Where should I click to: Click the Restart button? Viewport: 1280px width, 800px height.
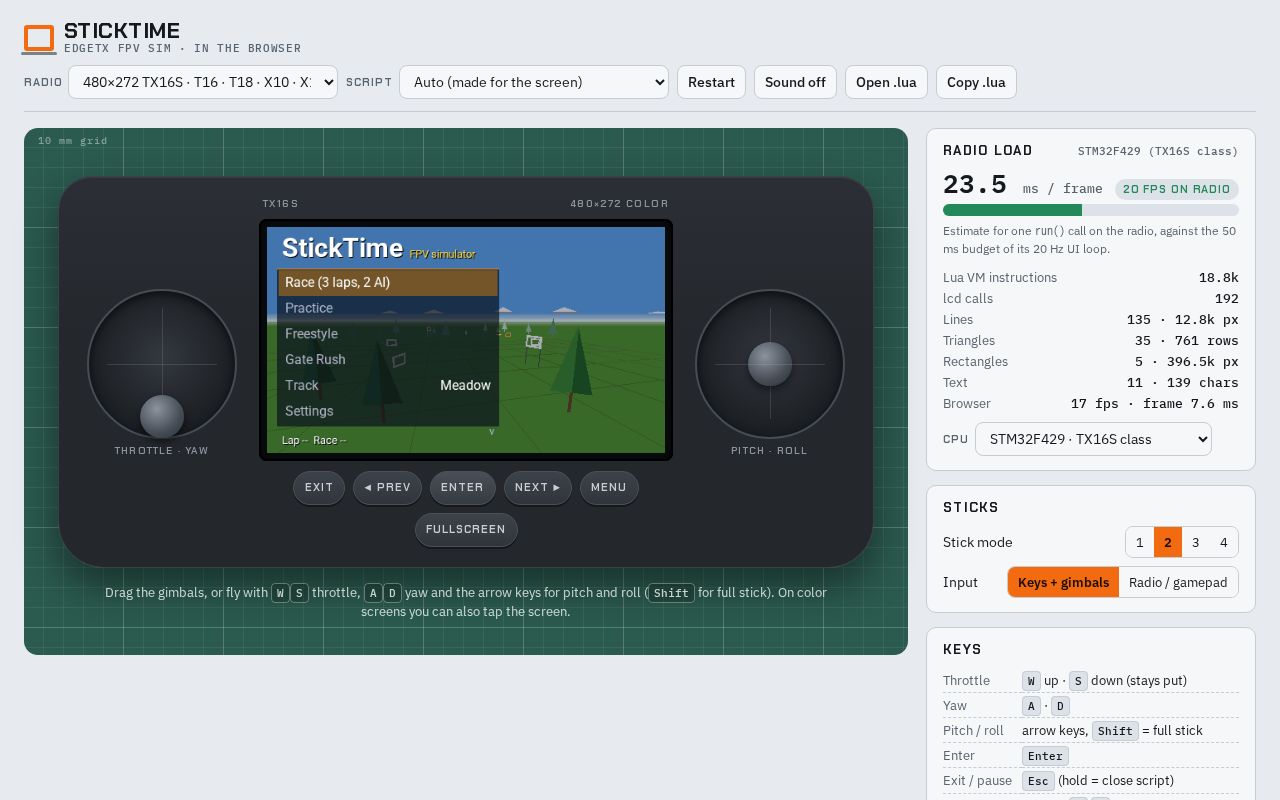pos(712,82)
